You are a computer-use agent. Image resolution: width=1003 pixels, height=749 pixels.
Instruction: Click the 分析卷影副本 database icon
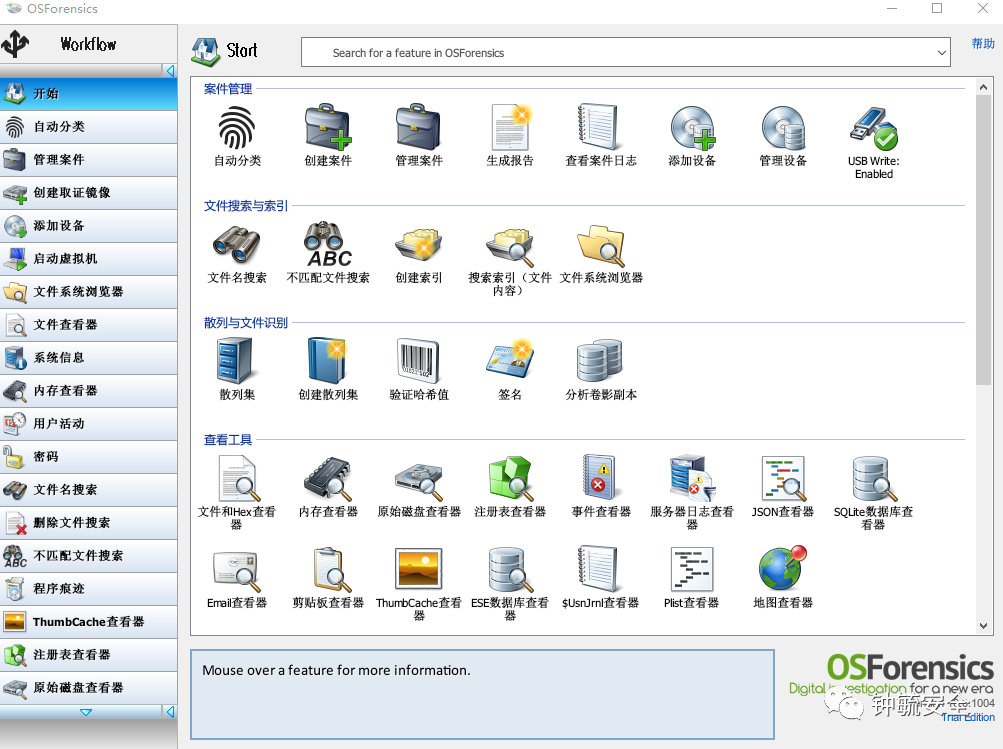(x=600, y=361)
